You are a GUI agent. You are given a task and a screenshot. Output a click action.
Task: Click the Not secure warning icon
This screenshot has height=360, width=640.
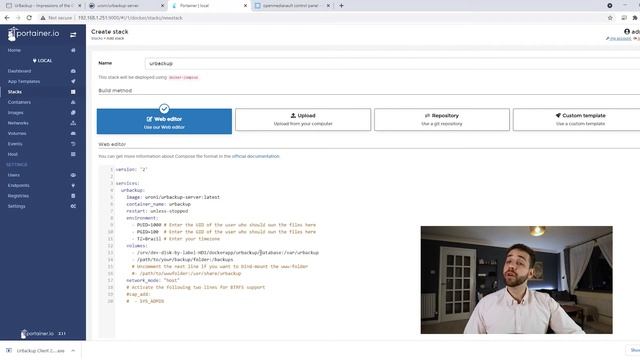pyautogui.click(x=42, y=18)
